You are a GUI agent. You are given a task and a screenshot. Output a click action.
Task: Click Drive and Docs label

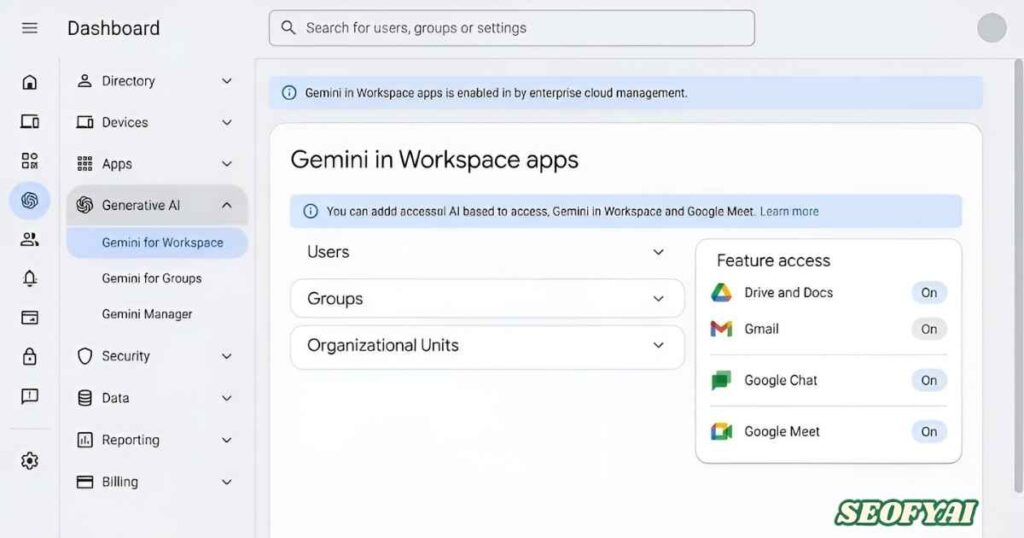click(x=788, y=293)
